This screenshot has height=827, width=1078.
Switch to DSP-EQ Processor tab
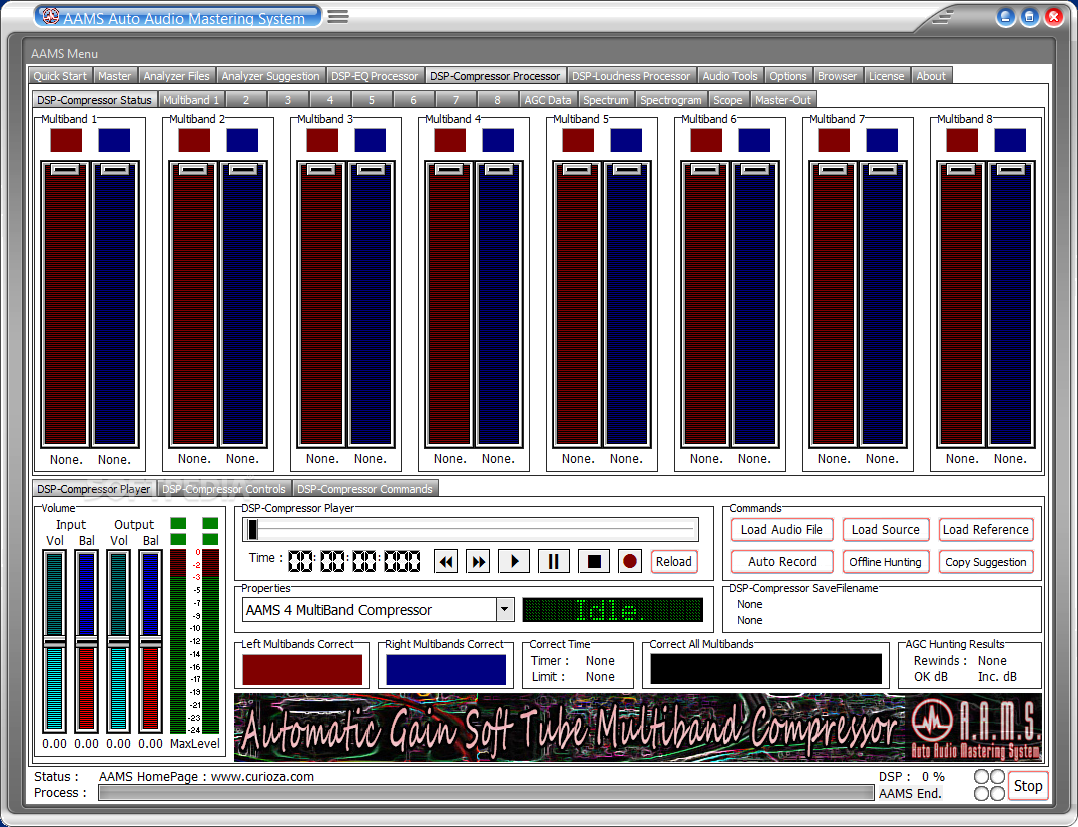375,76
